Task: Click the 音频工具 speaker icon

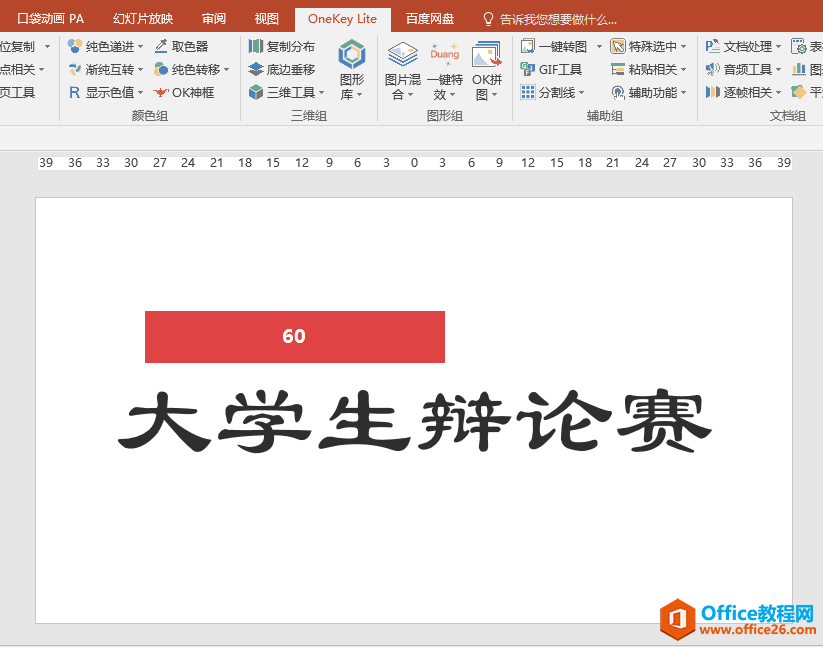Action: coord(712,69)
